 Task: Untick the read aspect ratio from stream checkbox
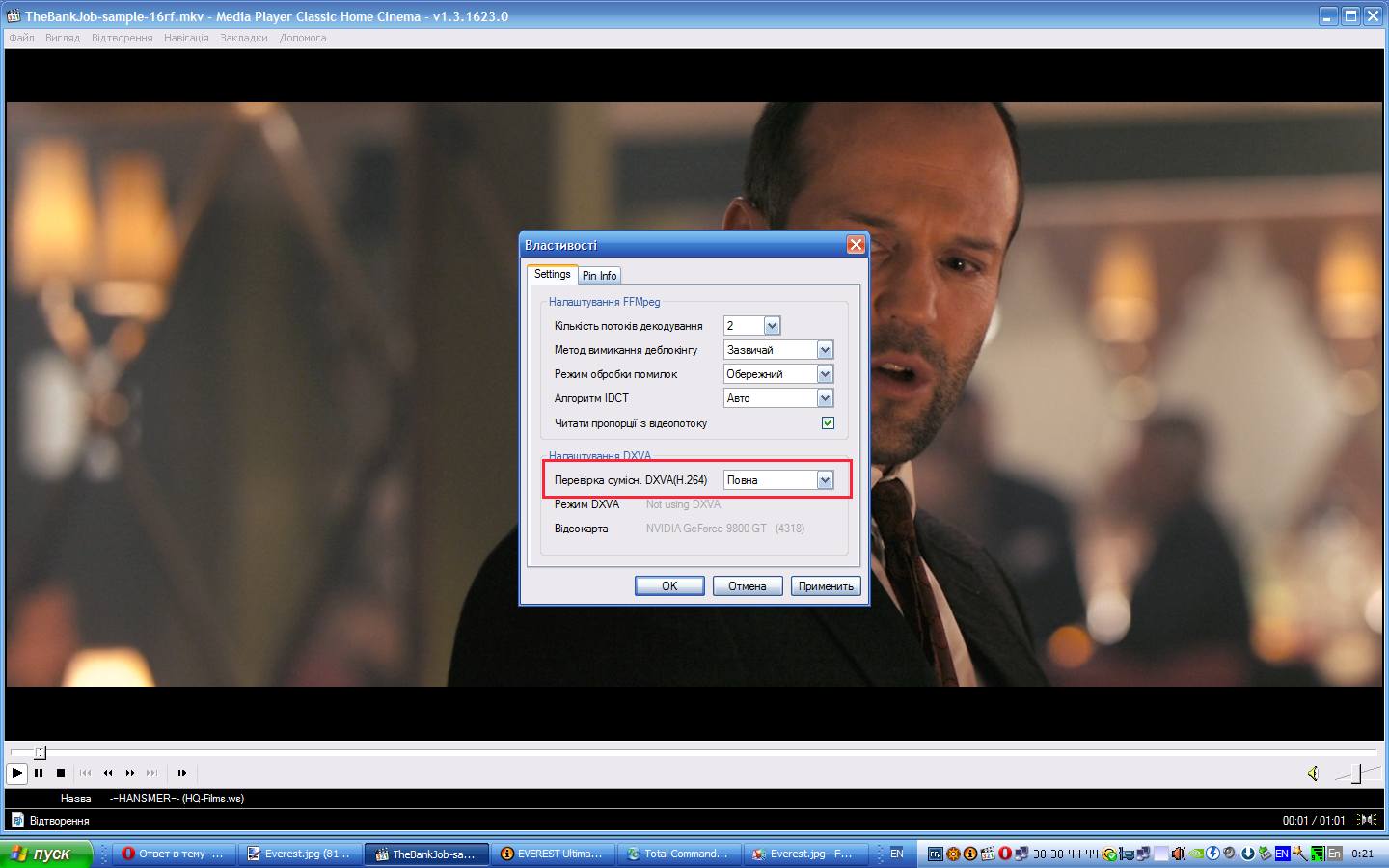[828, 423]
